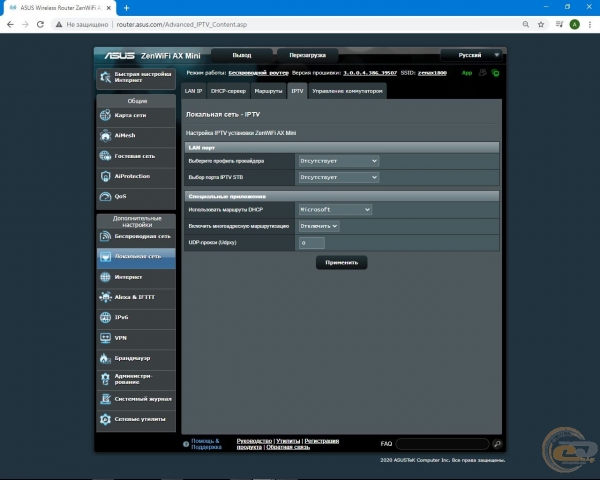Switch to the Маршруты tab
Screen dimensions: 600x480
click(x=268, y=91)
